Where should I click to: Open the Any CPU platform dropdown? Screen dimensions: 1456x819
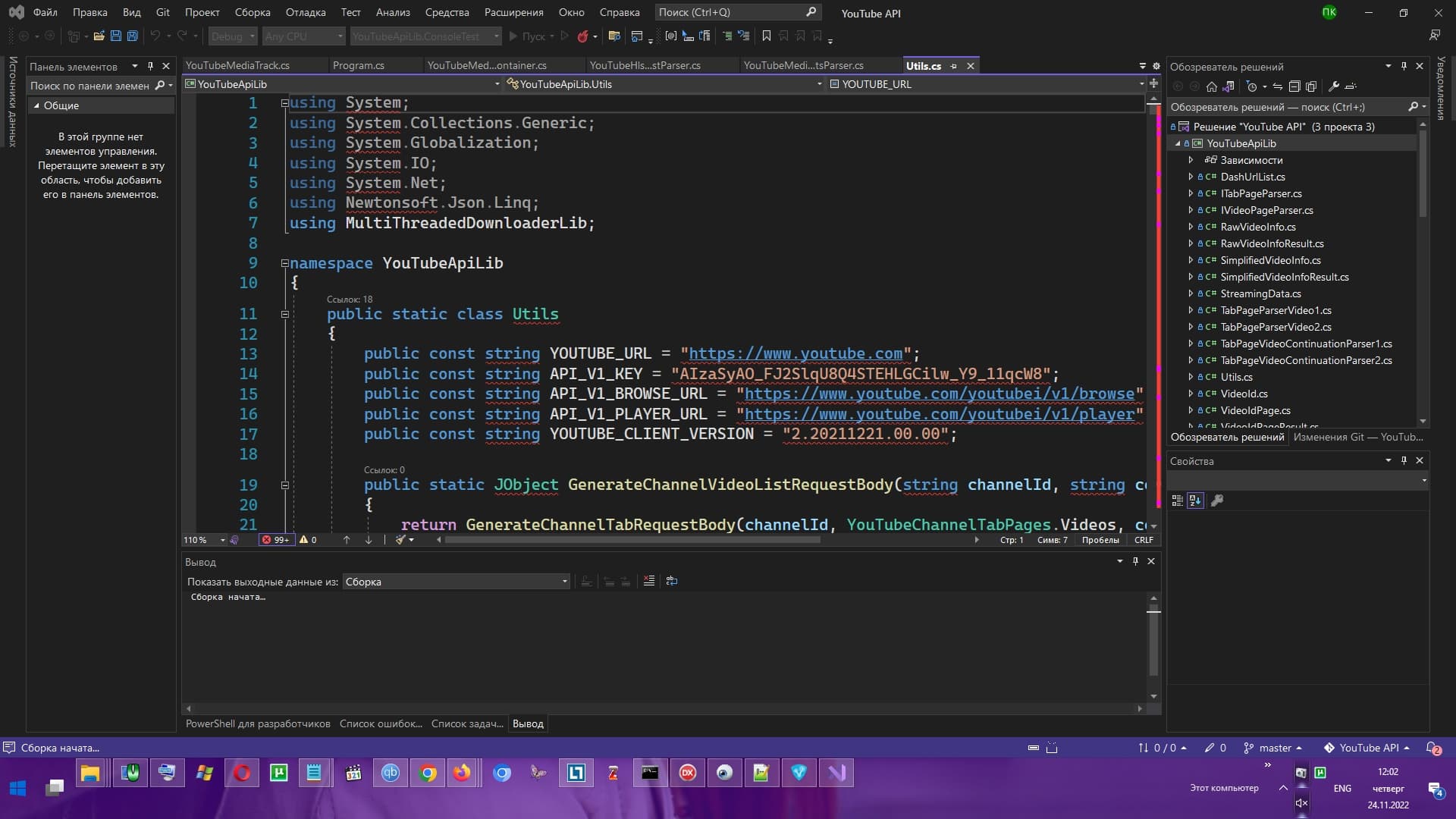(303, 36)
